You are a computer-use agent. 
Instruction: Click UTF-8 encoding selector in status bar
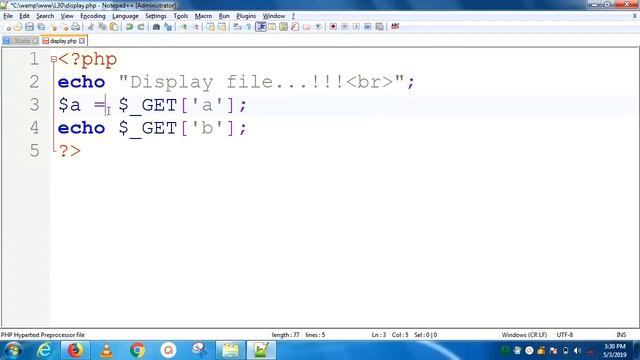565,335
